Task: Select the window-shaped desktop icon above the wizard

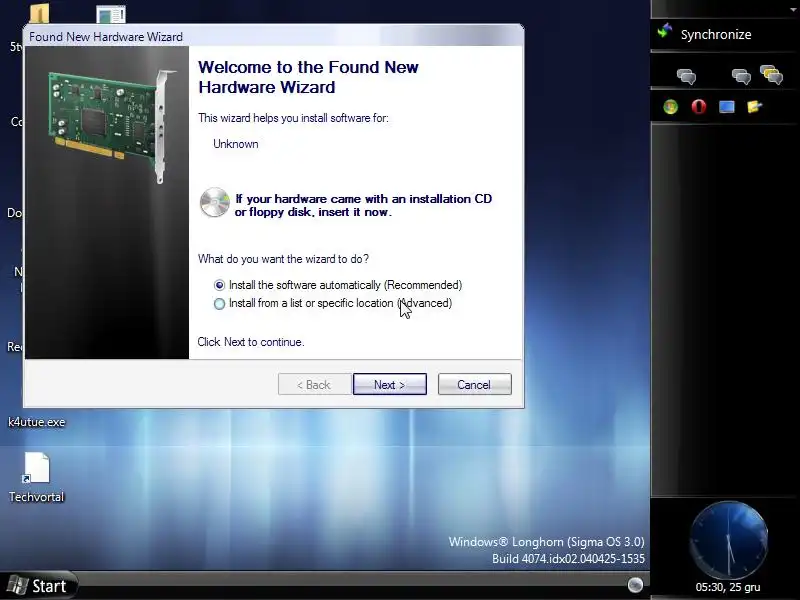Action: click(111, 14)
